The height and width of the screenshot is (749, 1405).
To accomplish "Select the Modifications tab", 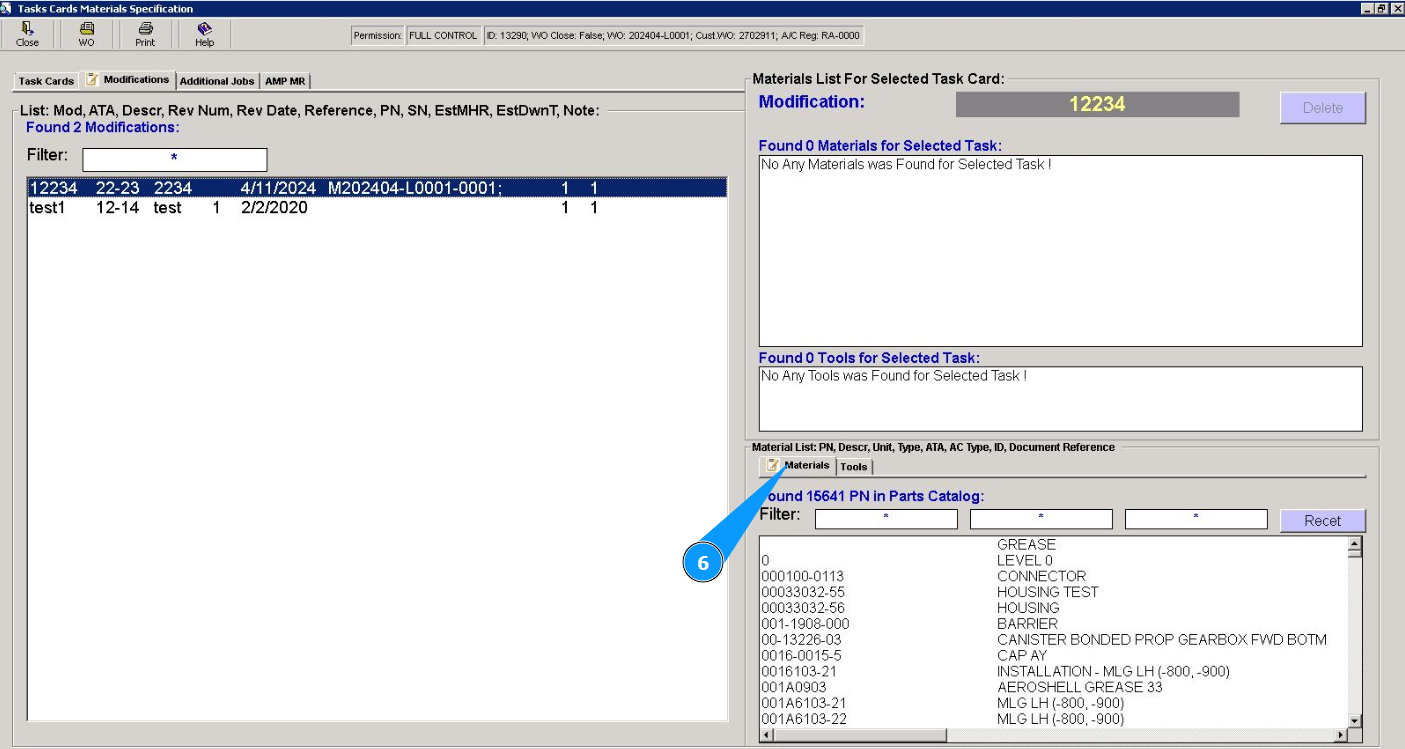I will coord(129,80).
